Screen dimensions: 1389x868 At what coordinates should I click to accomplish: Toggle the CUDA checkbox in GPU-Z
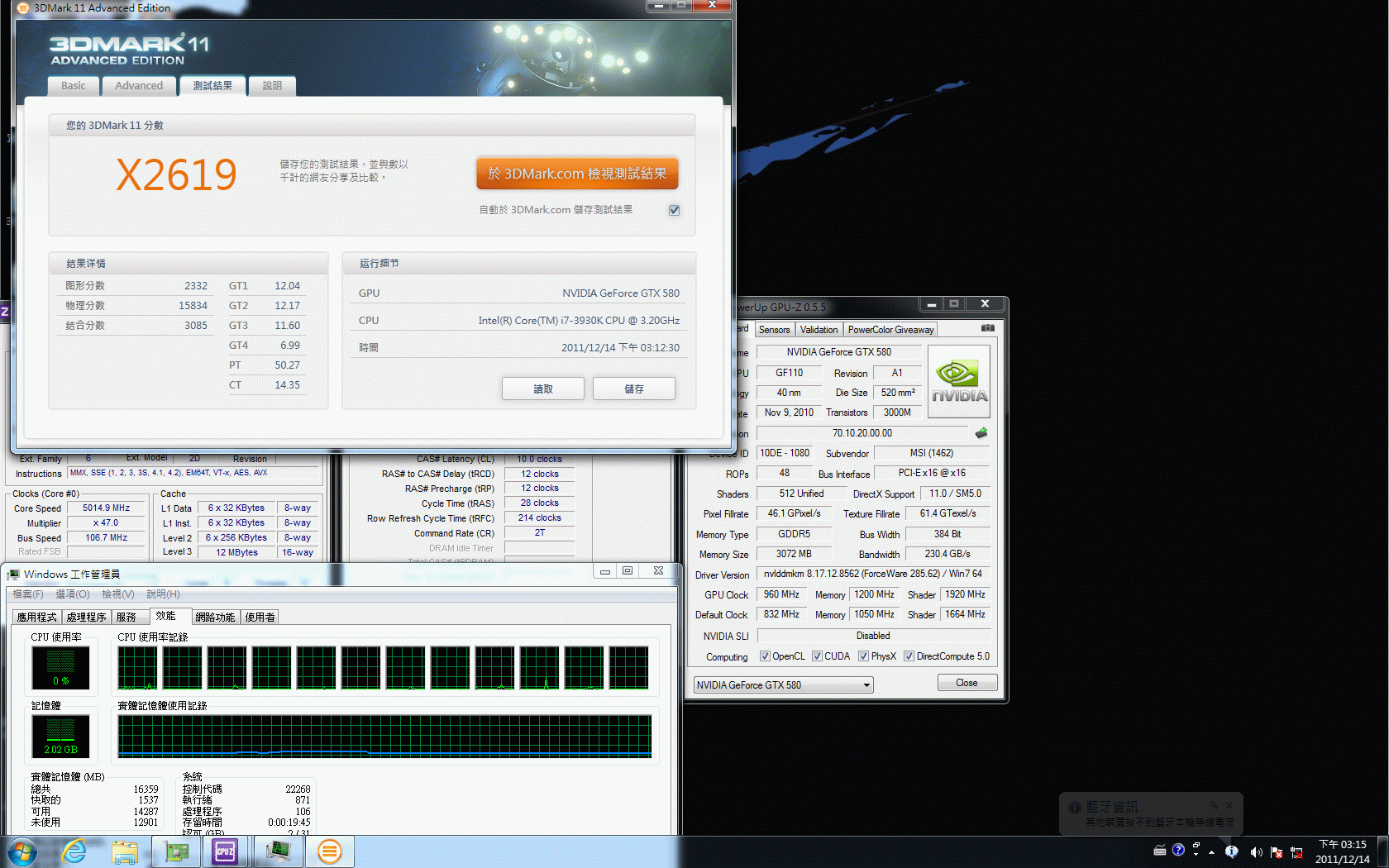817,656
